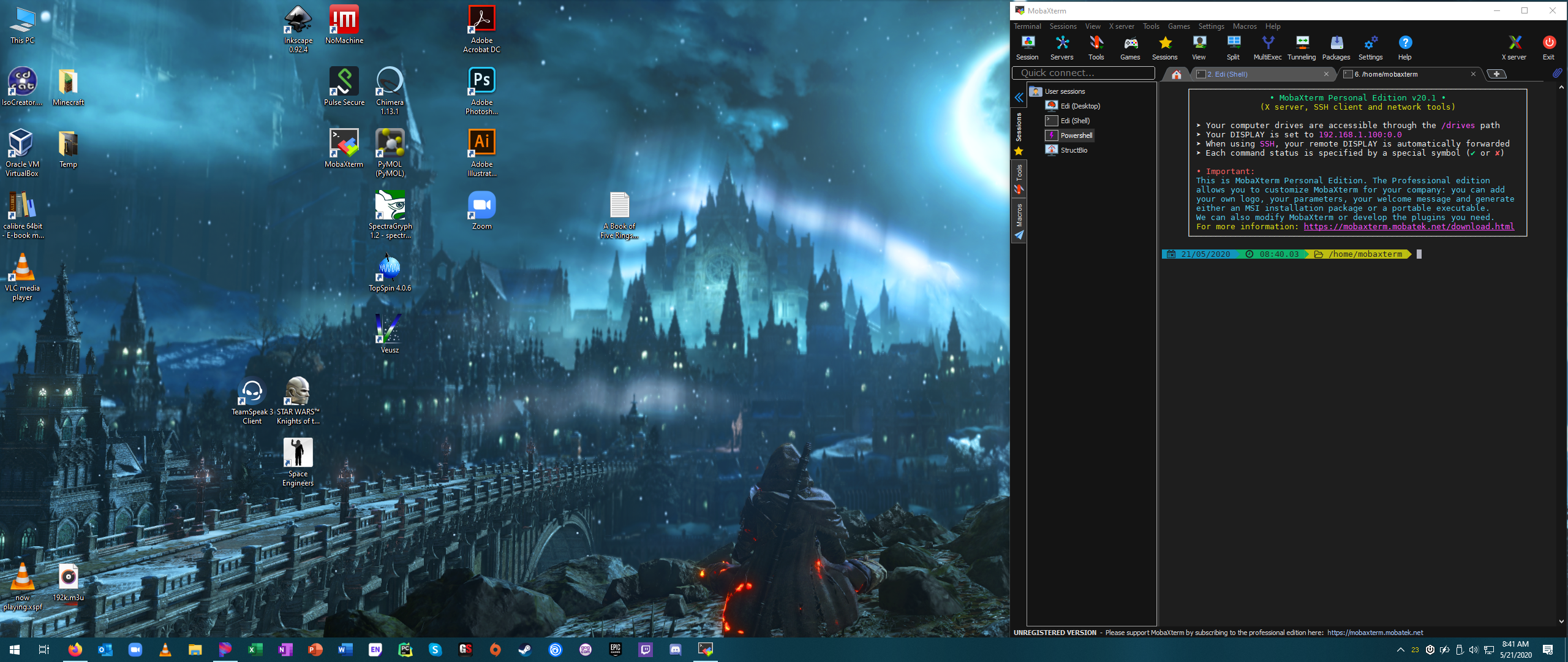Toggle the X server toolbar icon

pos(1514,48)
